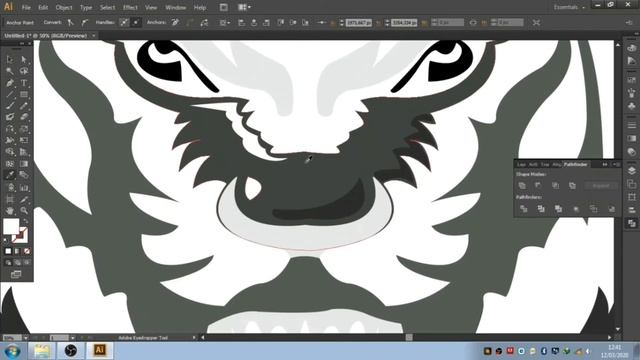640x360 pixels.
Task: Select the Type tool
Action: 24,83
